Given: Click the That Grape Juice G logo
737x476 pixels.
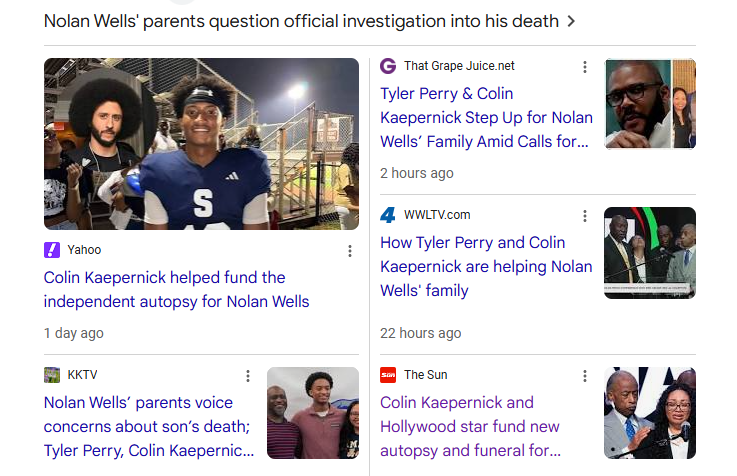Looking at the screenshot, I should (388, 66).
